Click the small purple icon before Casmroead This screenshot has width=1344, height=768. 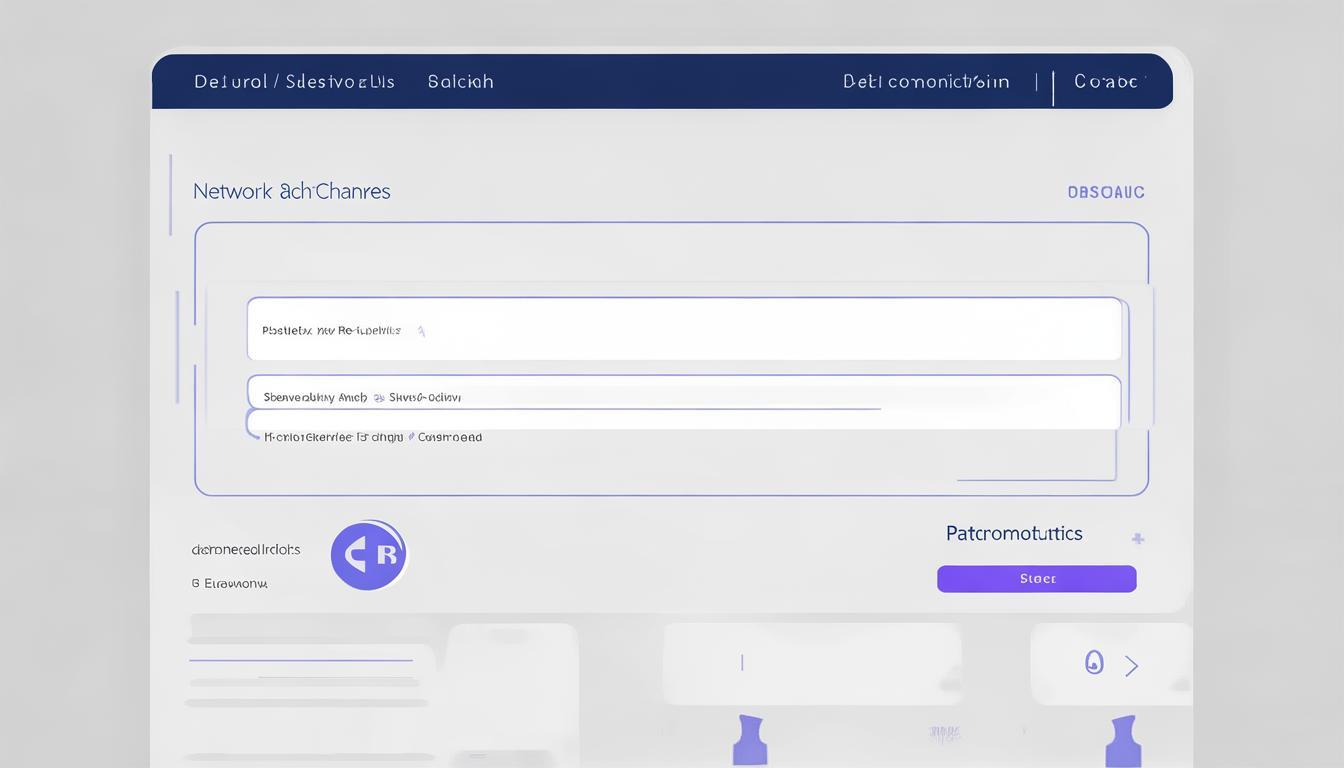pos(410,437)
